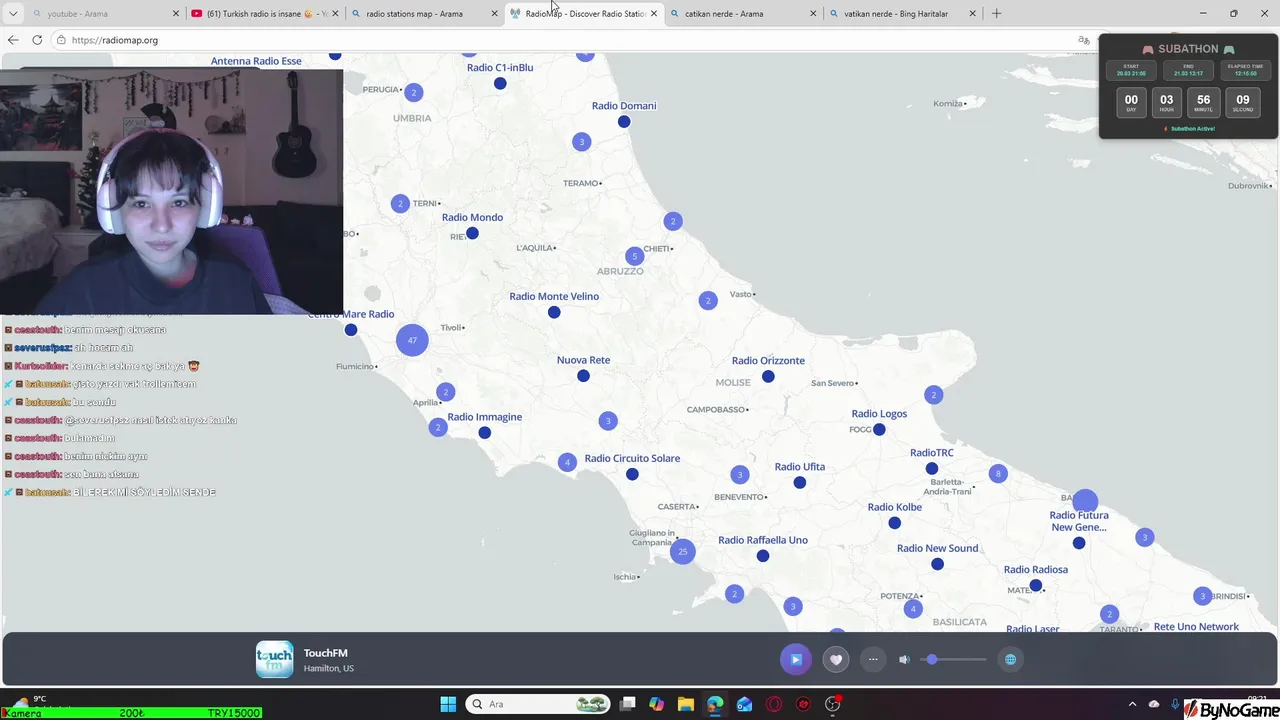
Task: Open Copilot from the taskbar
Action: pyautogui.click(x=656, y=704)
